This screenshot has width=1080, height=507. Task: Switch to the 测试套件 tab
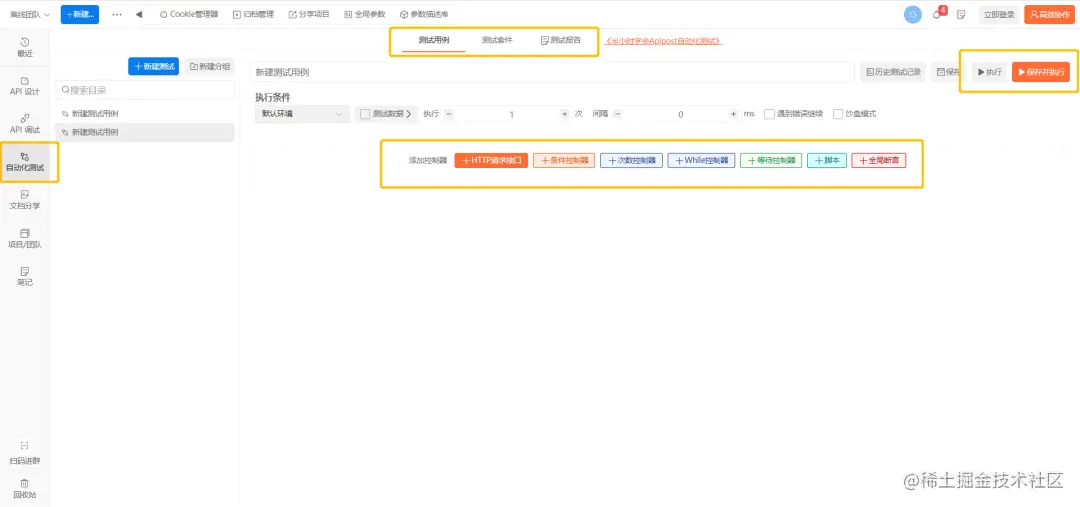(497, 41)
